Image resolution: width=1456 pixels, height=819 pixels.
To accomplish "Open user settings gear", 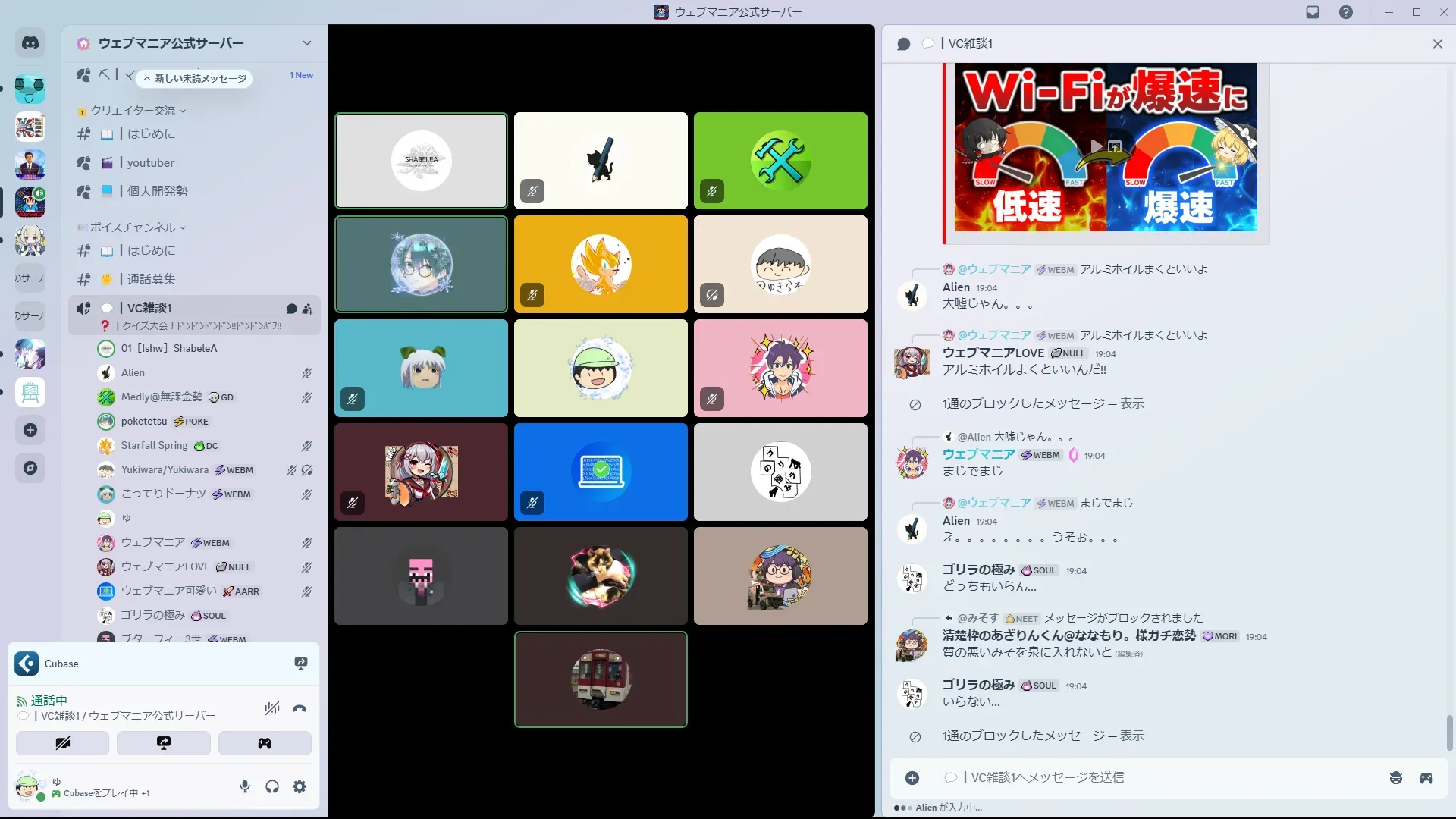I will click(x=300, y=786).
